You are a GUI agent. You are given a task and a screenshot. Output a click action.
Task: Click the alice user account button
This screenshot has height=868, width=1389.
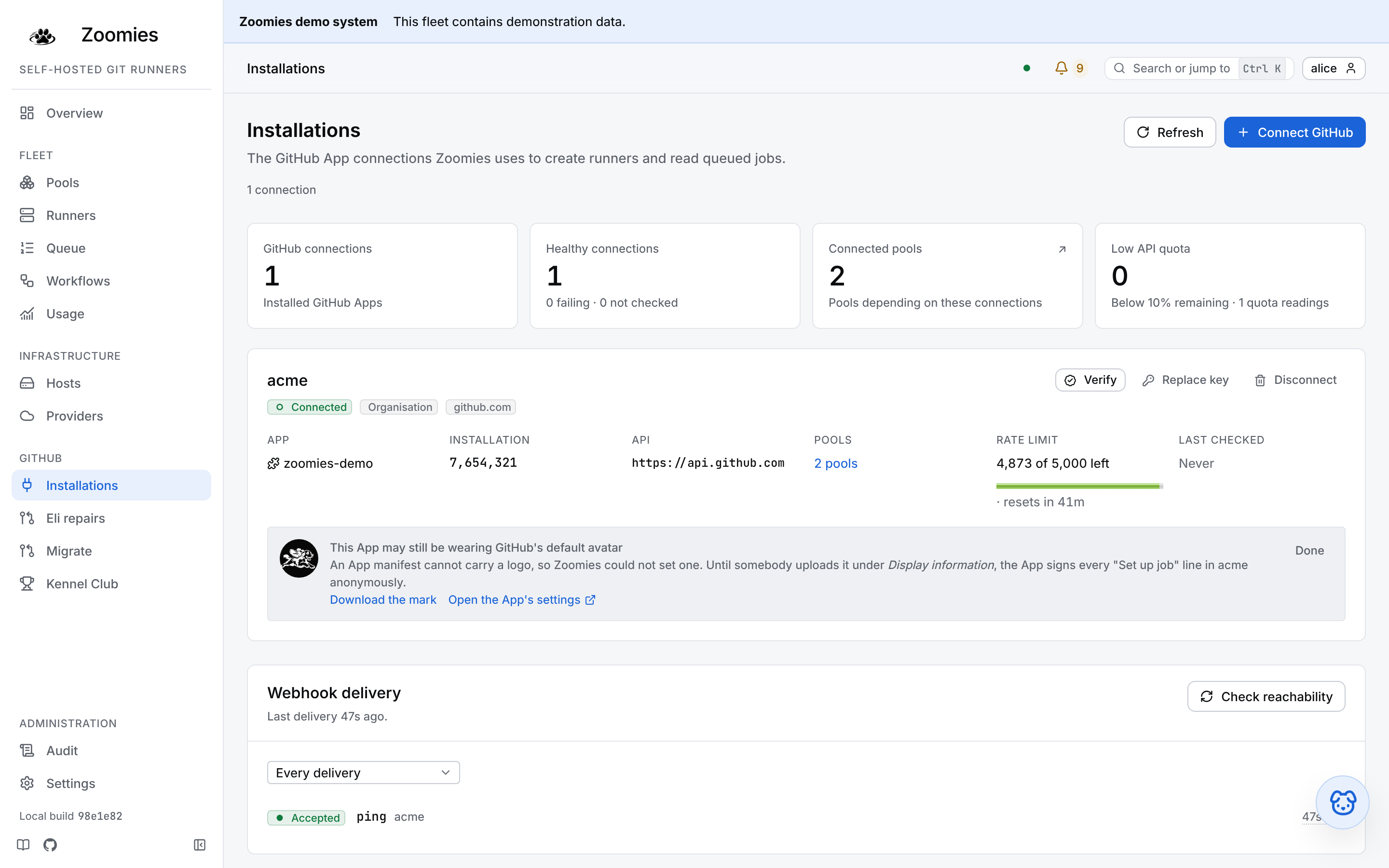tap(1334, 68)
